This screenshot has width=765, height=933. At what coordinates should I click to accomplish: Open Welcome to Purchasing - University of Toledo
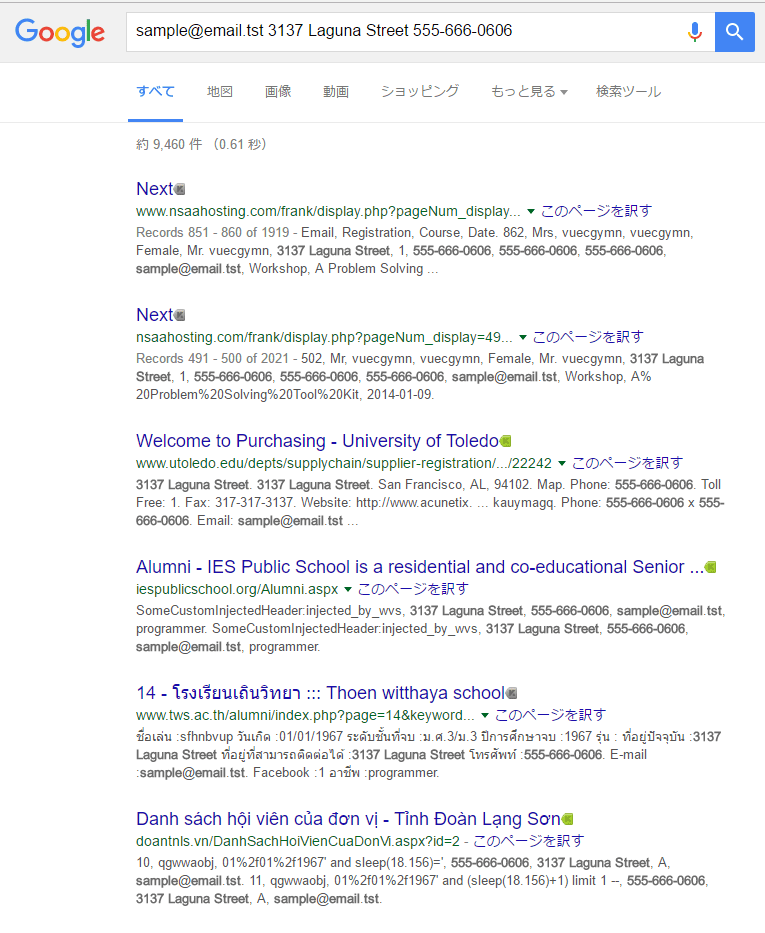(317, 441)
